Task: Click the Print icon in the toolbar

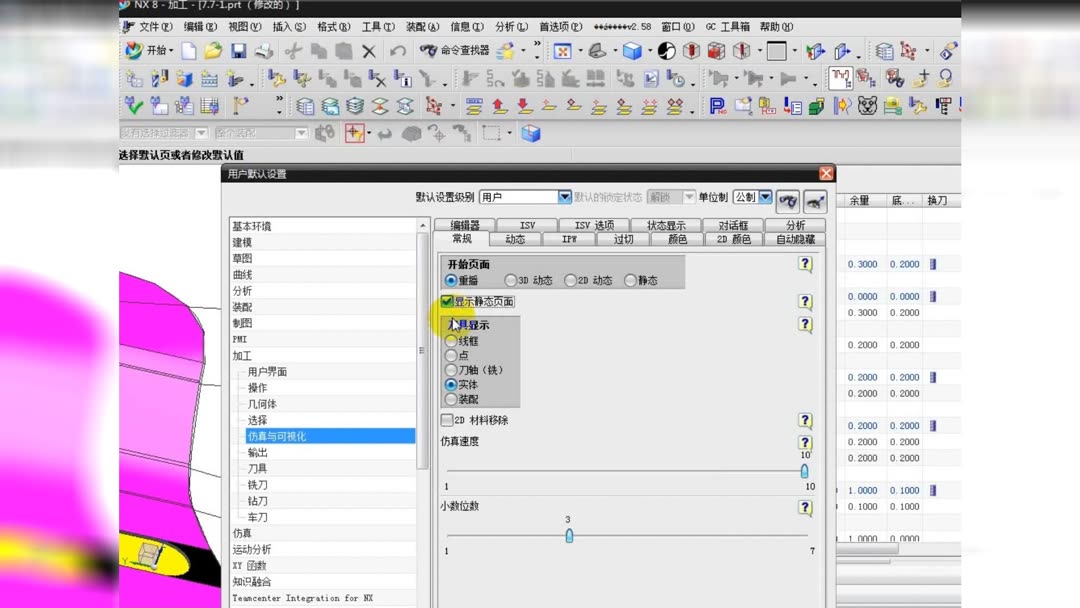Action: [x=265, y=51]
